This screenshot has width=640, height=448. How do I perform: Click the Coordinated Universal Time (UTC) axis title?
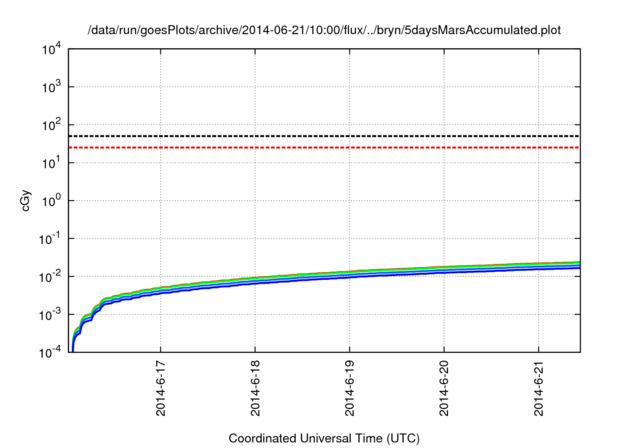pyautogui.click(x=324, y=439)
